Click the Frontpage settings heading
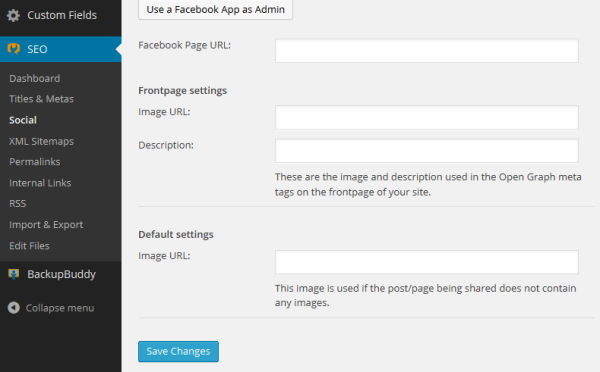Image resolution: width=600 pixels, height=372 pixels. coord(183,91)
